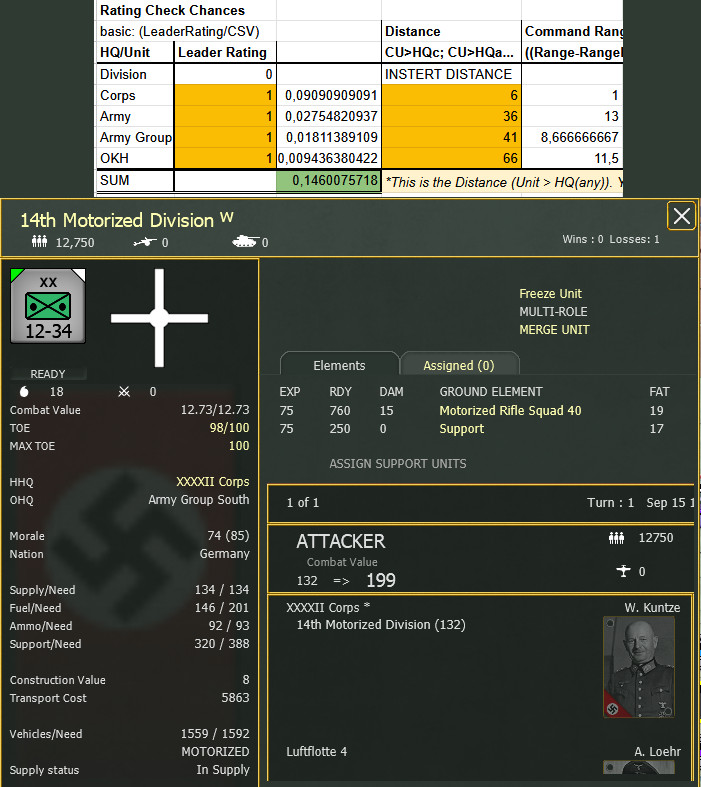Click Vehicles/Need value 1559 / 1592

[215, 734]
